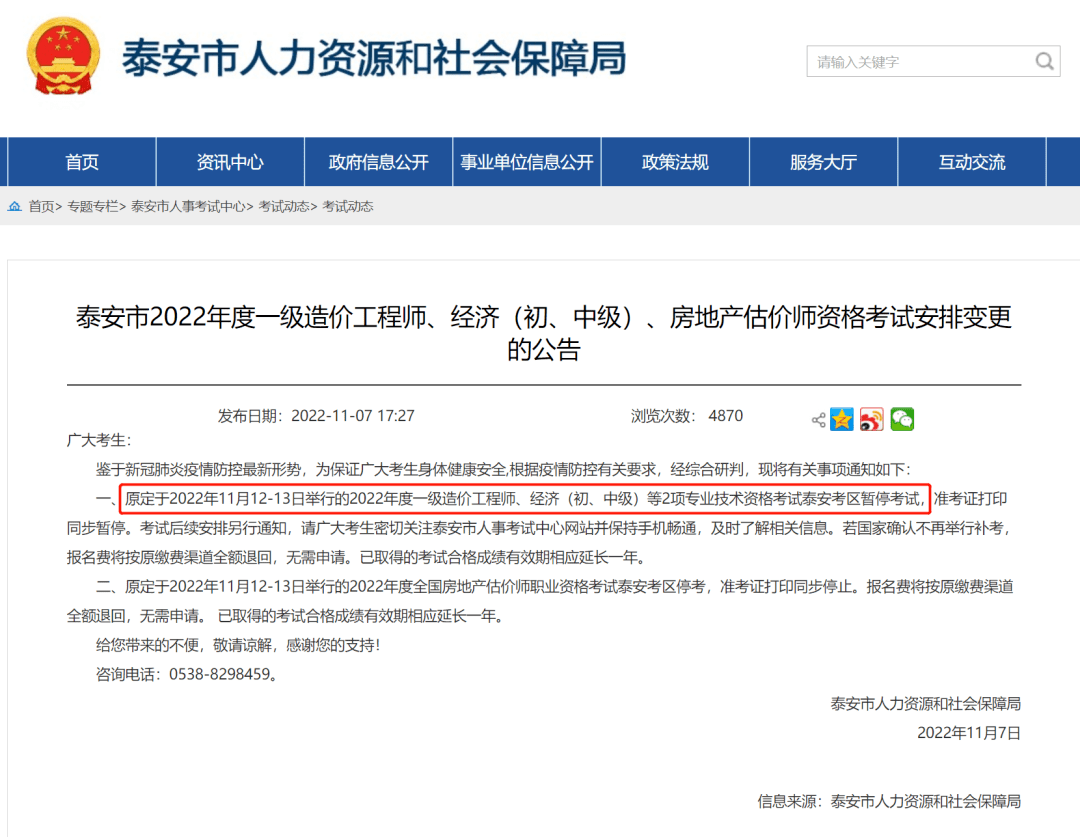Open the 互动交流 page

pos(971,161)
